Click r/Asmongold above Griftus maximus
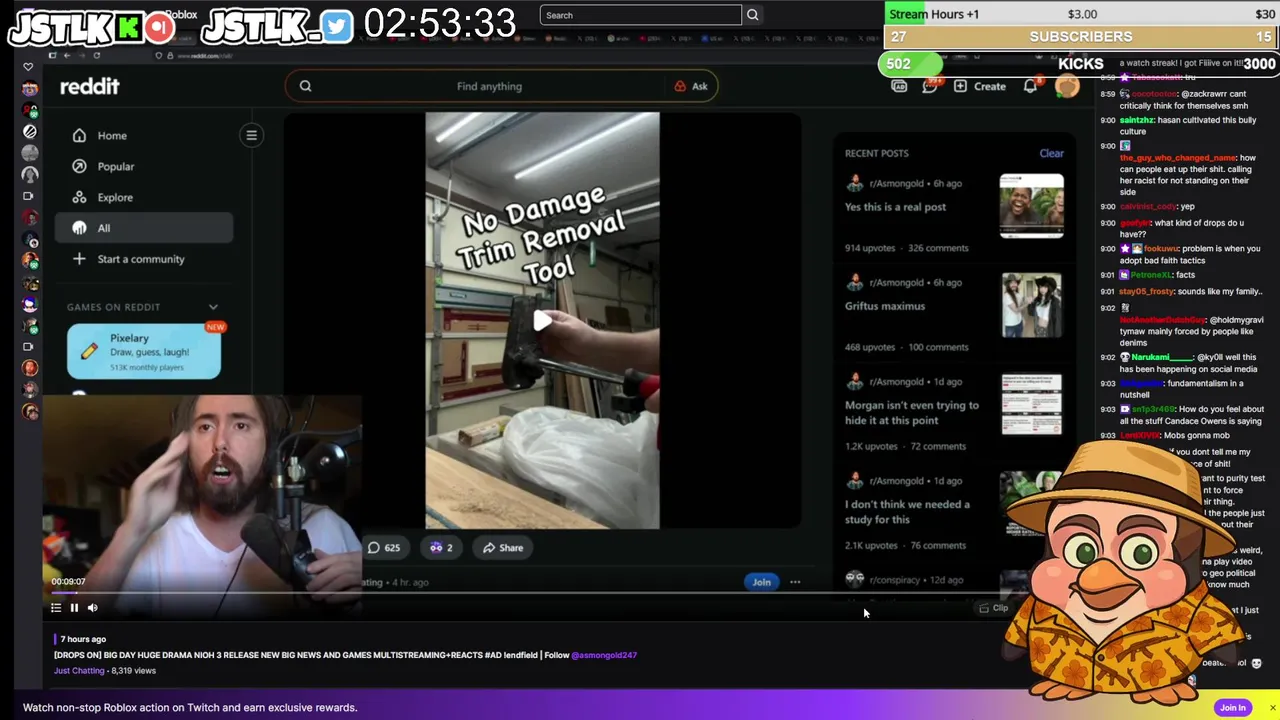The height and width of the screenshot is (720, 1280). coord(897,282)
